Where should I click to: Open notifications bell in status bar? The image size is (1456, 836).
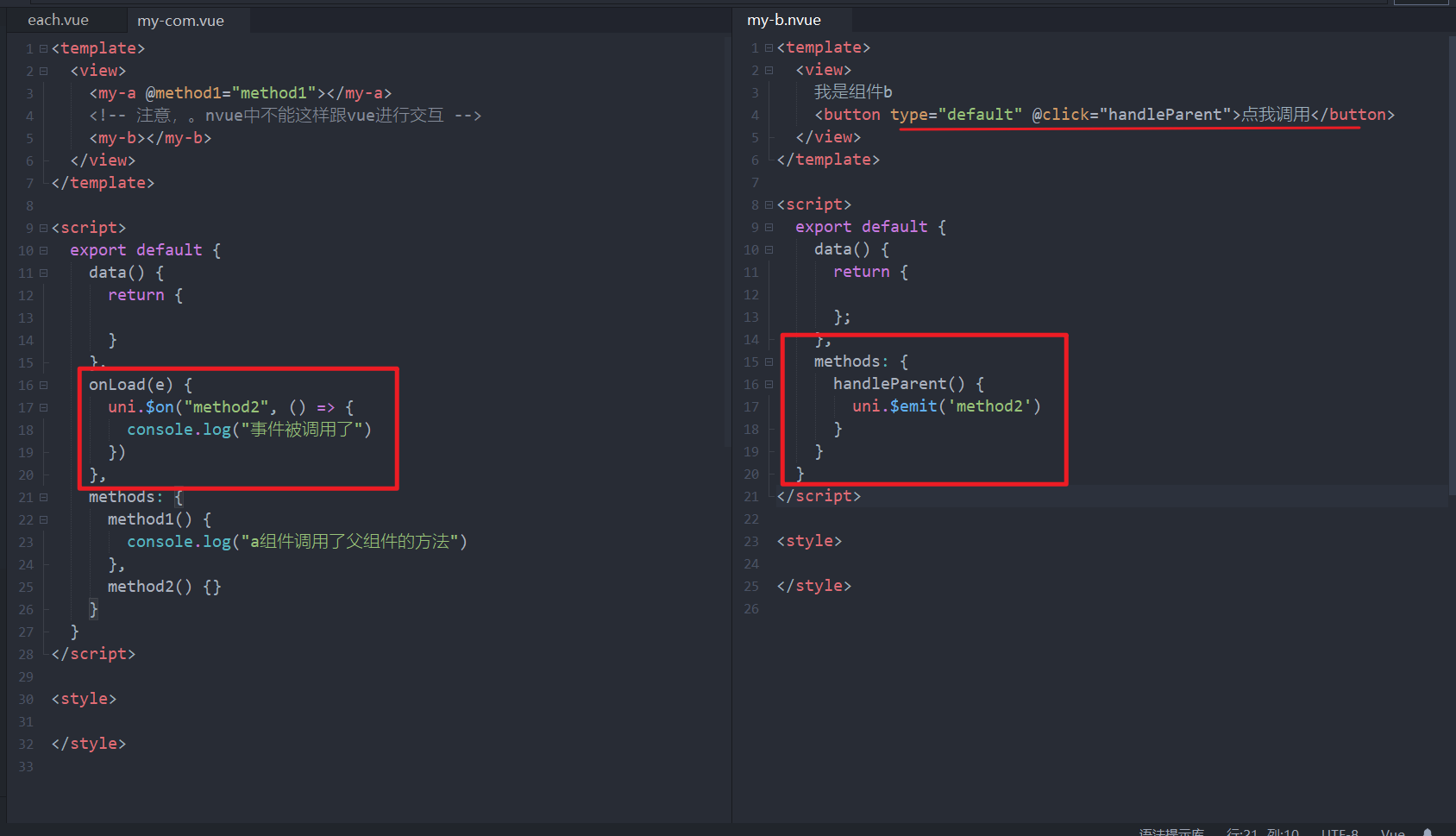pos(1428,832)
